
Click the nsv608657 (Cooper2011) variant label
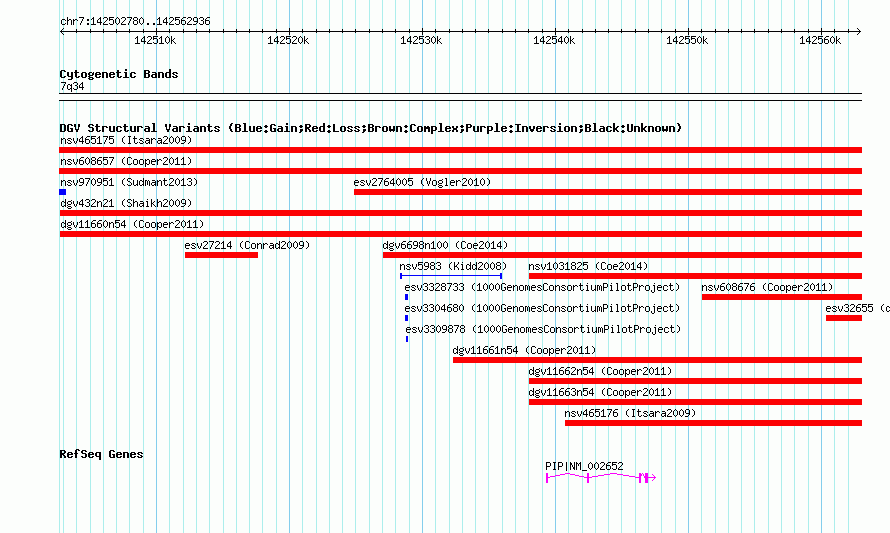(x=126, y=161)
